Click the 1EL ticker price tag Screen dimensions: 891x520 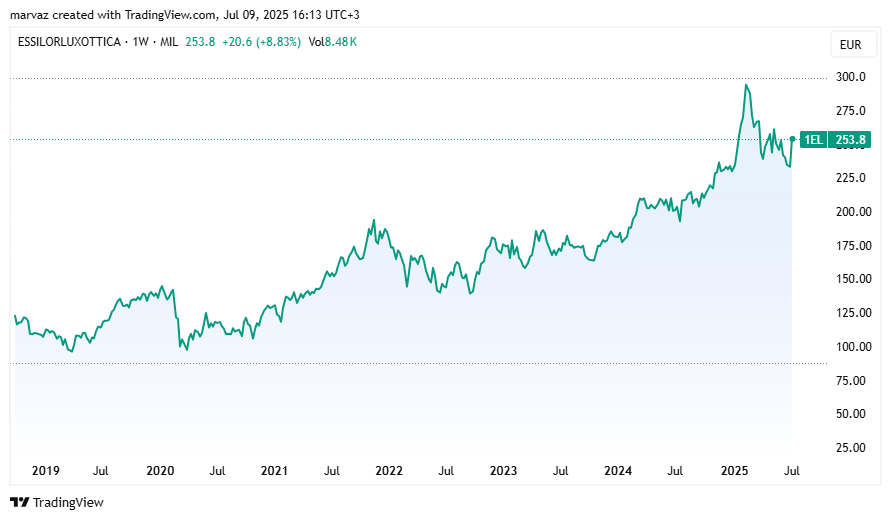(x=813, y=139)
